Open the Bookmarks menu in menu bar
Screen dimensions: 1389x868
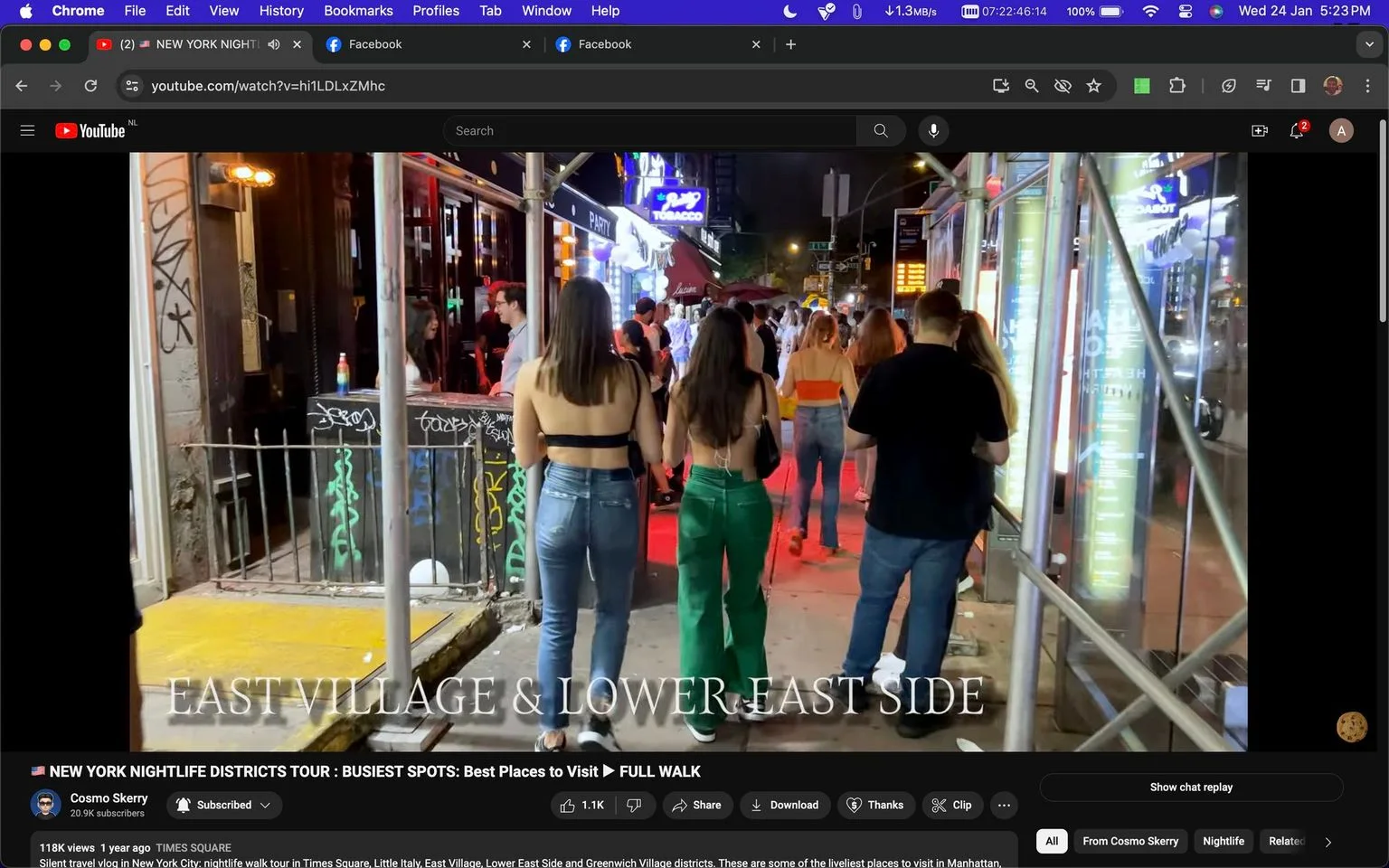(358, 11)
